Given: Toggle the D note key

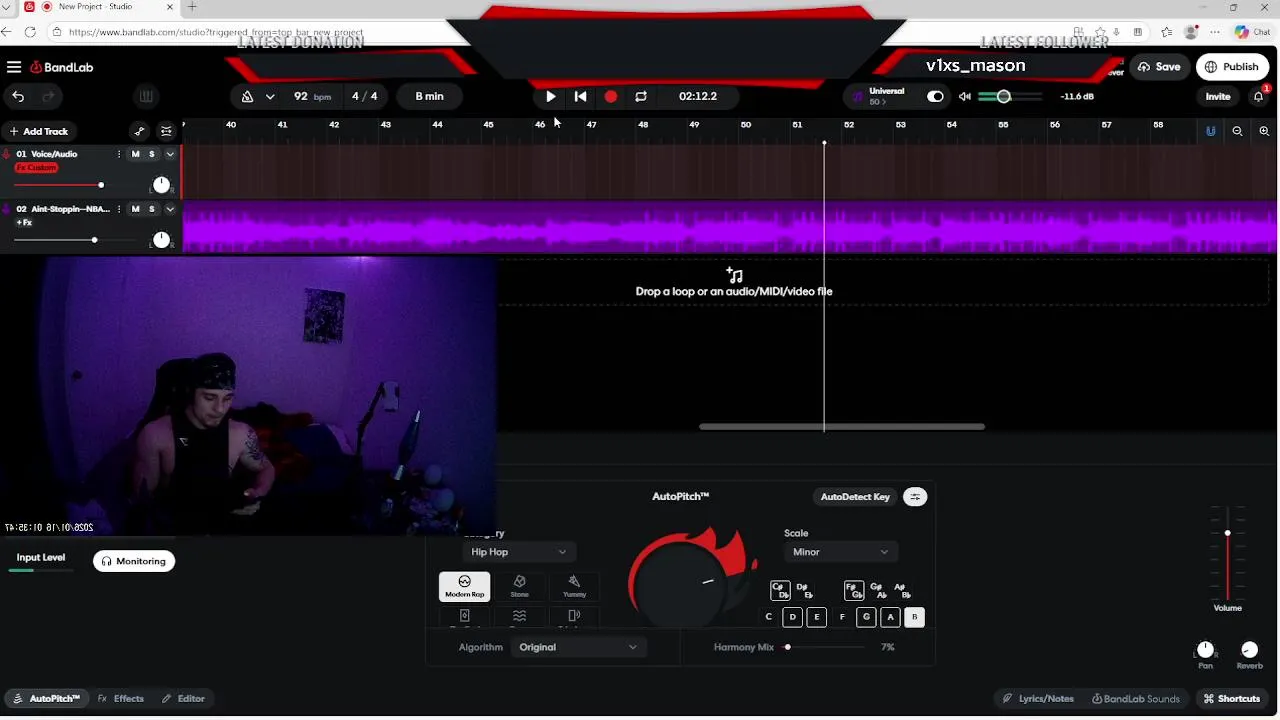Looking at the screenshot, I should tap(792, 617).
